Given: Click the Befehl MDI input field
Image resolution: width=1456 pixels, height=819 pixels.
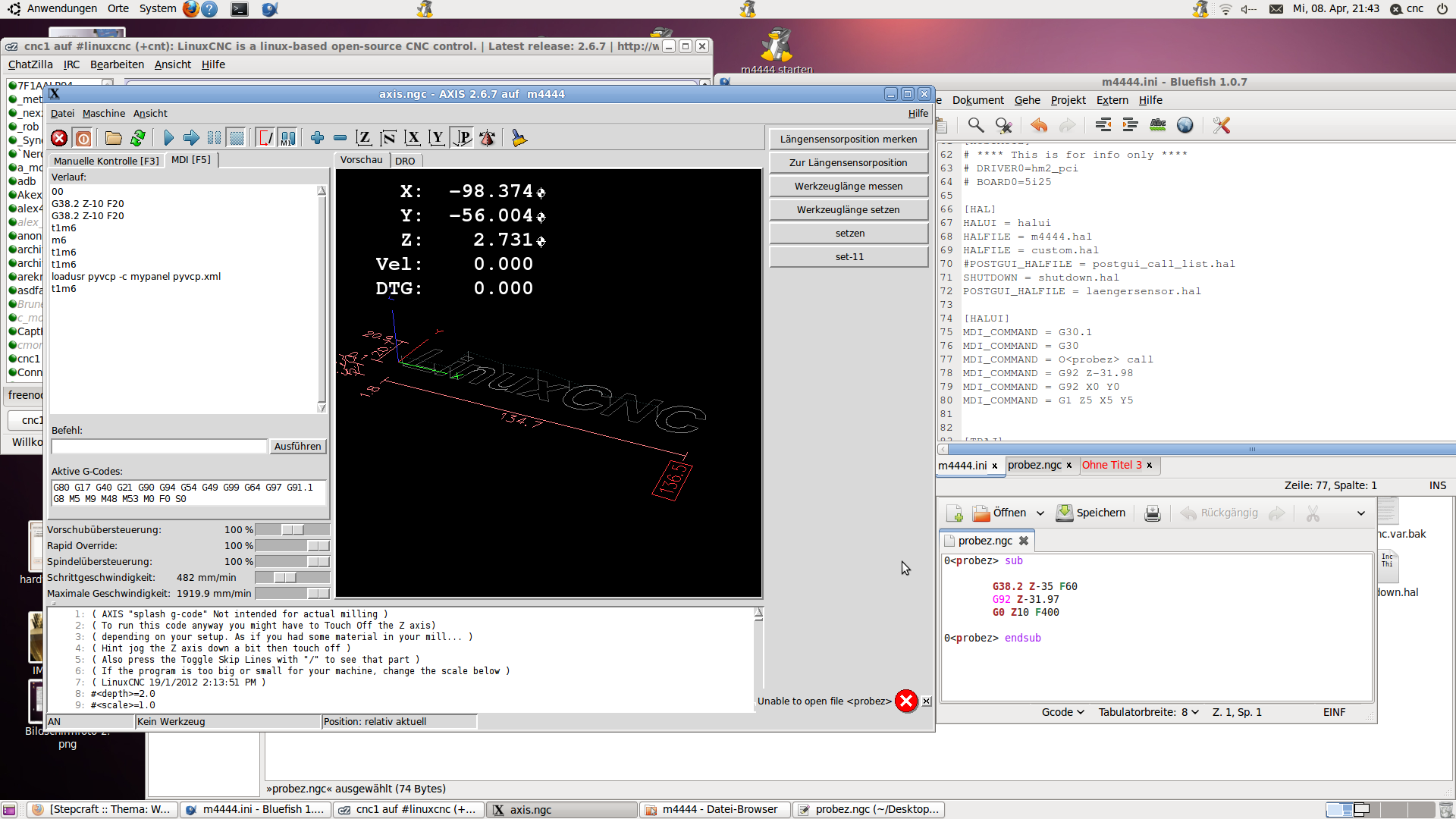Looking at the screenshot, I should point(159,446).
